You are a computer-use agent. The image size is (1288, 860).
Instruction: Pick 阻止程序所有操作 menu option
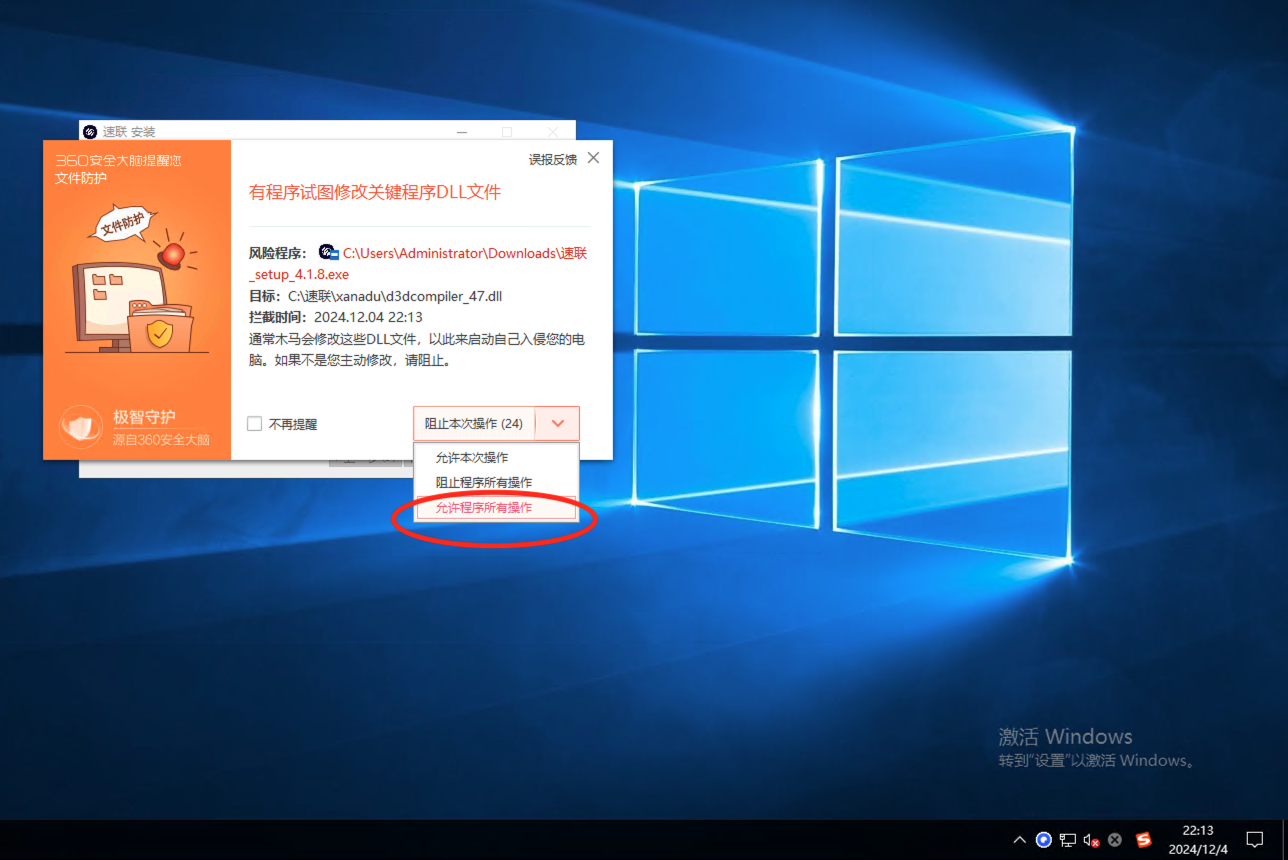496,483
